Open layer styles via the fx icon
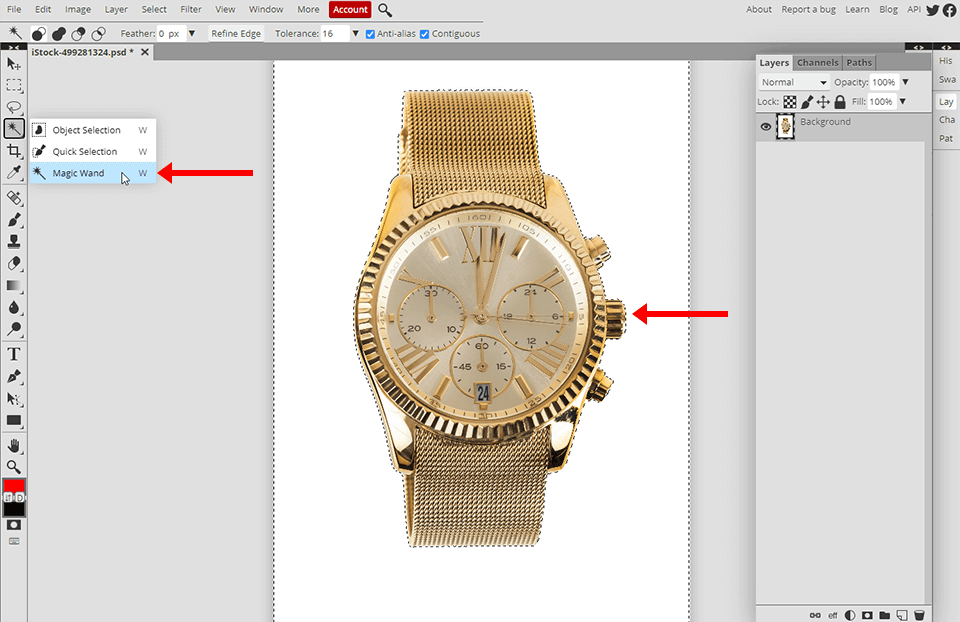 click(x=831, y=615)
